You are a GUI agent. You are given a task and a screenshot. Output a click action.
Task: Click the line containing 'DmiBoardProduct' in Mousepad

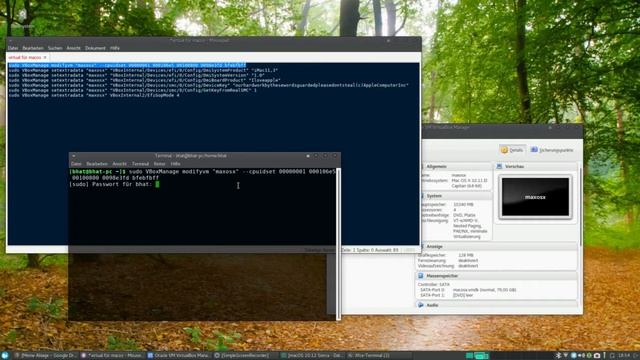tap(144, 80)
